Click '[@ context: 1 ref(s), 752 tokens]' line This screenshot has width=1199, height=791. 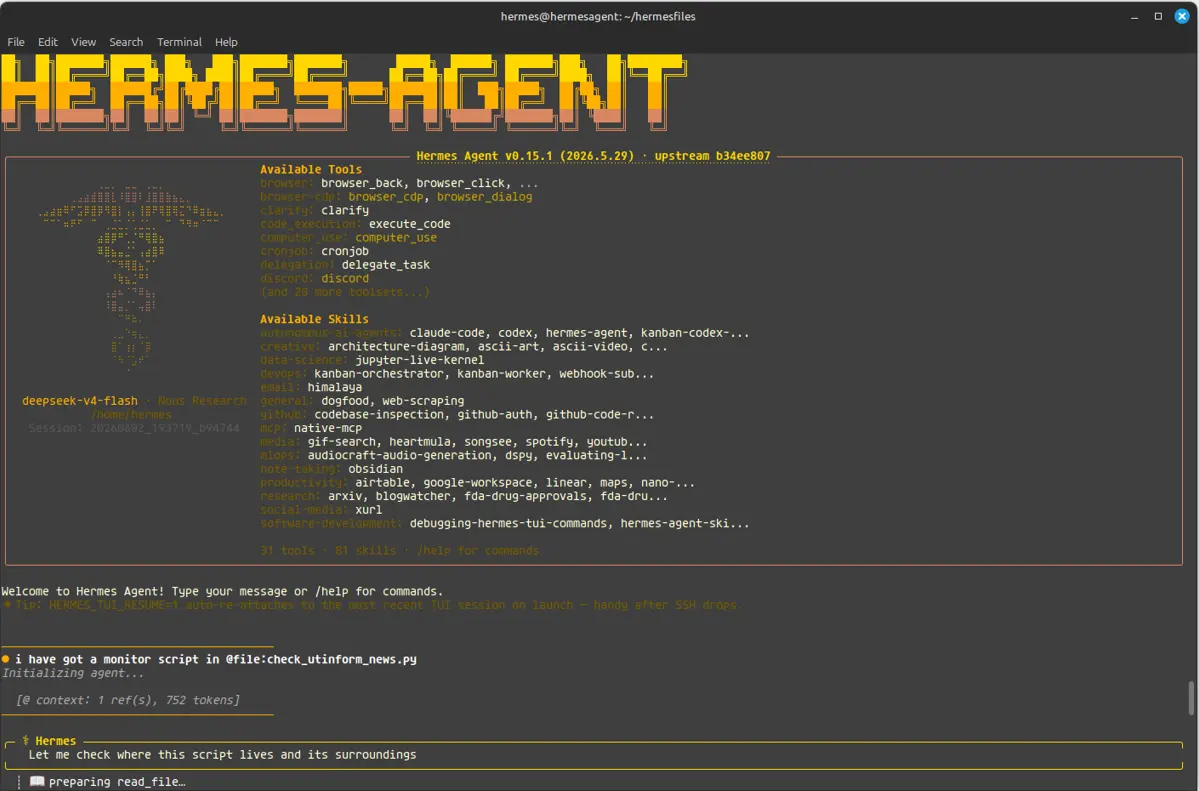(128, 700)
